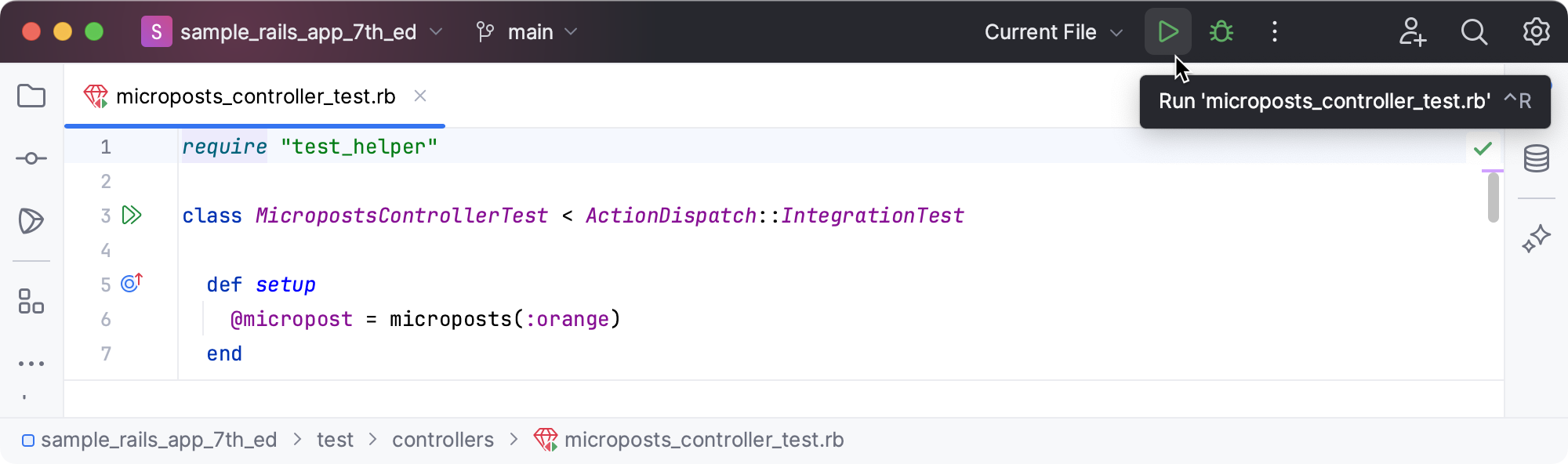Open IDE settings gear

1536,32
